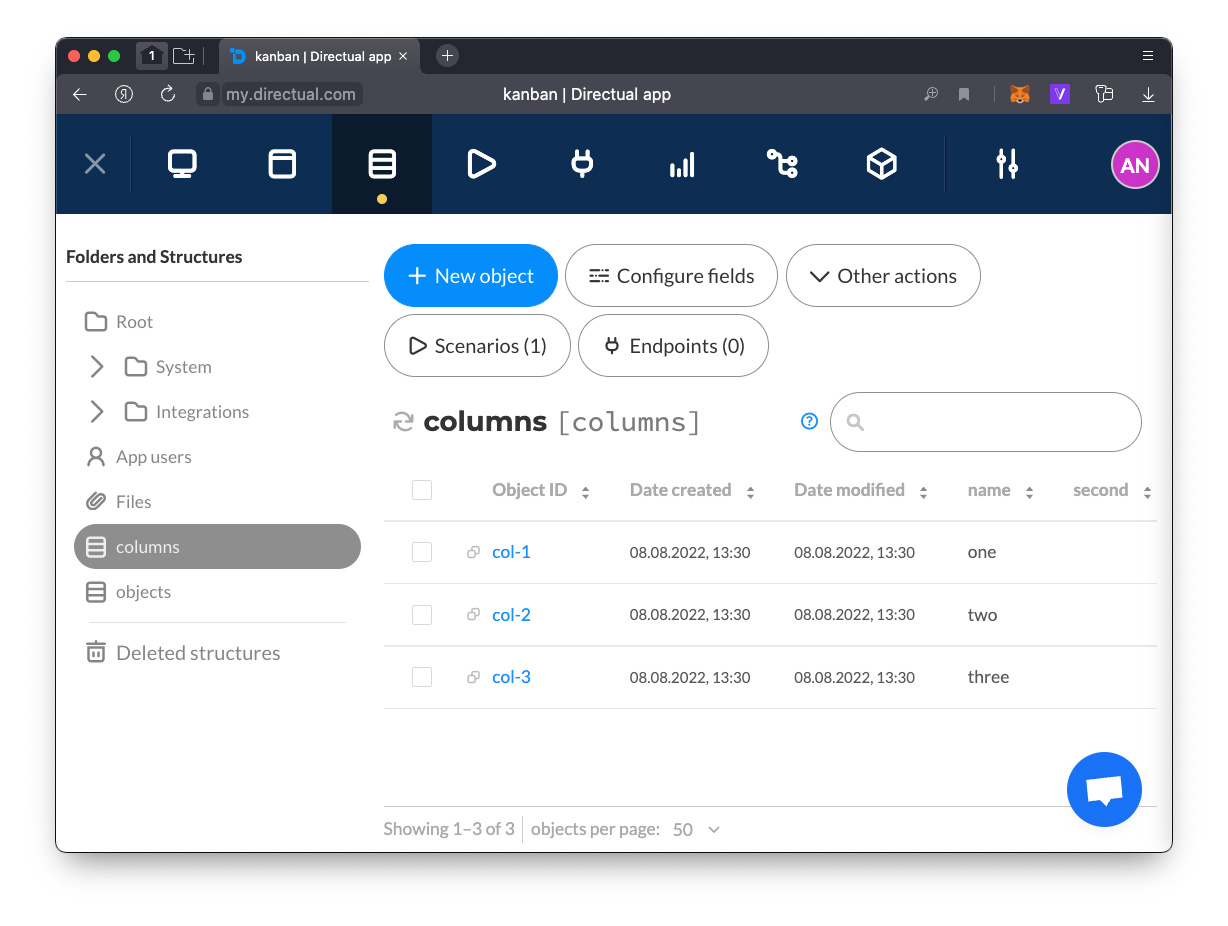Change objects per page dropdown value
Viewport: 1228px width, 926px height.
point(696,829)
